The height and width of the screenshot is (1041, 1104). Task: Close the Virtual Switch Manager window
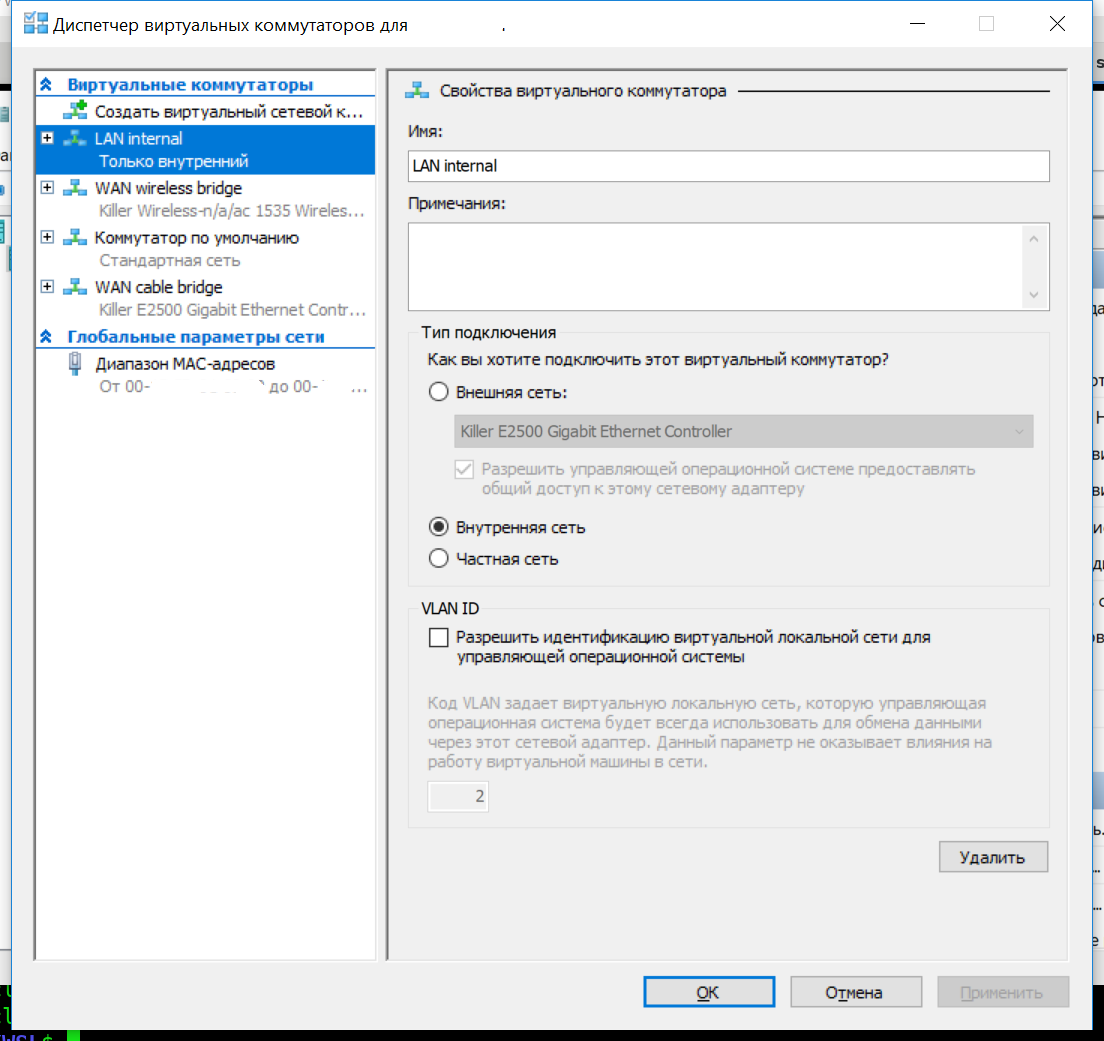point(1057,24)
